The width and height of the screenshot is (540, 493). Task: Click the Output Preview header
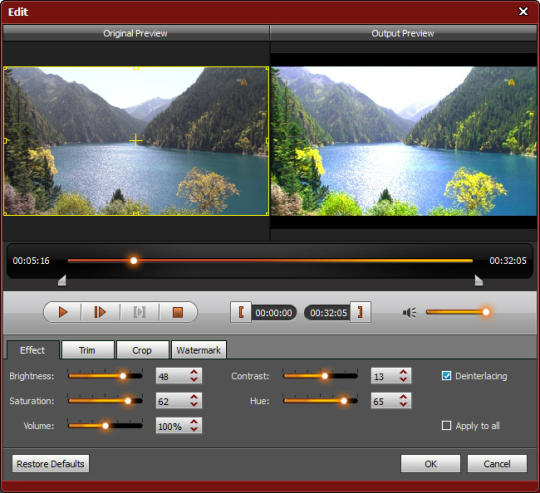(x=403, y=33)
